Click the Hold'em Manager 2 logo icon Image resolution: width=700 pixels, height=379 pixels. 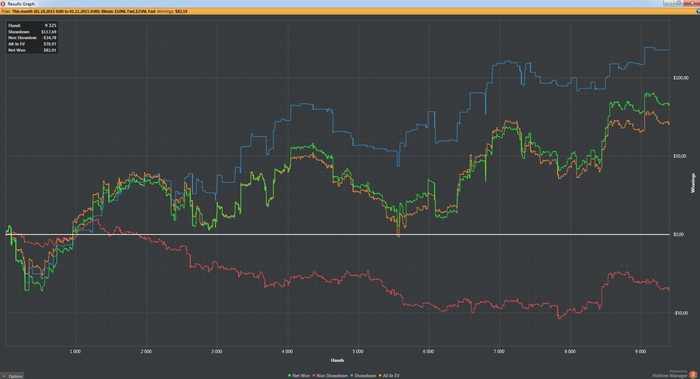[693, 375]
